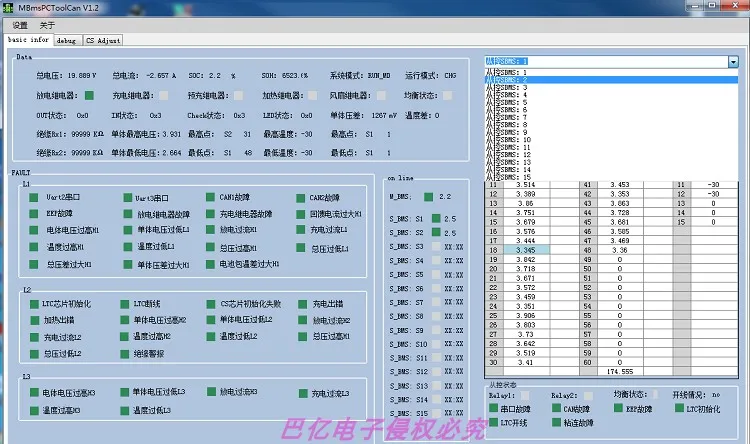This screenshot has width=750, height=444.
Task: Click the CAN1故障 green indicator
Action: tap(210, 197)
